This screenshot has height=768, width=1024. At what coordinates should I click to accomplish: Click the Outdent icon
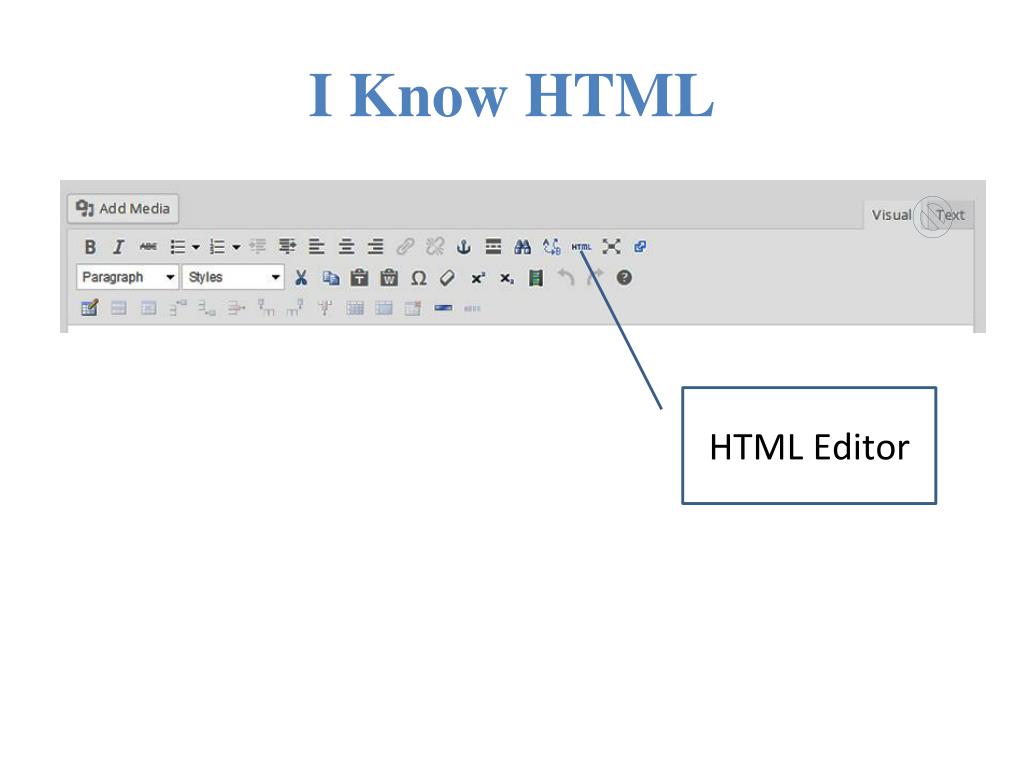tap(258, 247)
